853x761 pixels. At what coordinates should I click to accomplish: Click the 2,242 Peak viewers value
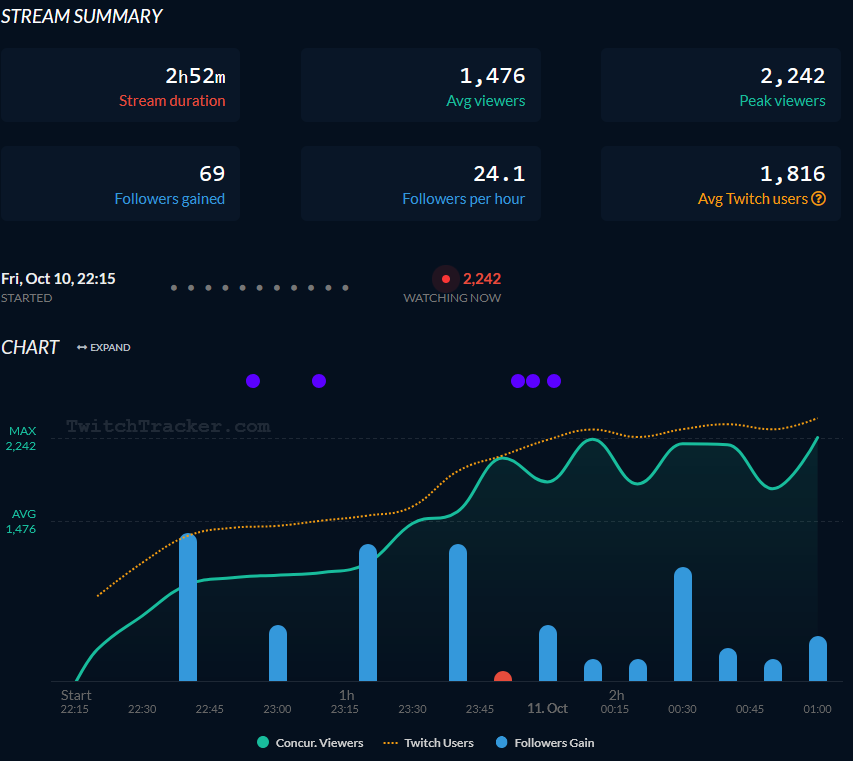pos(793,76)
